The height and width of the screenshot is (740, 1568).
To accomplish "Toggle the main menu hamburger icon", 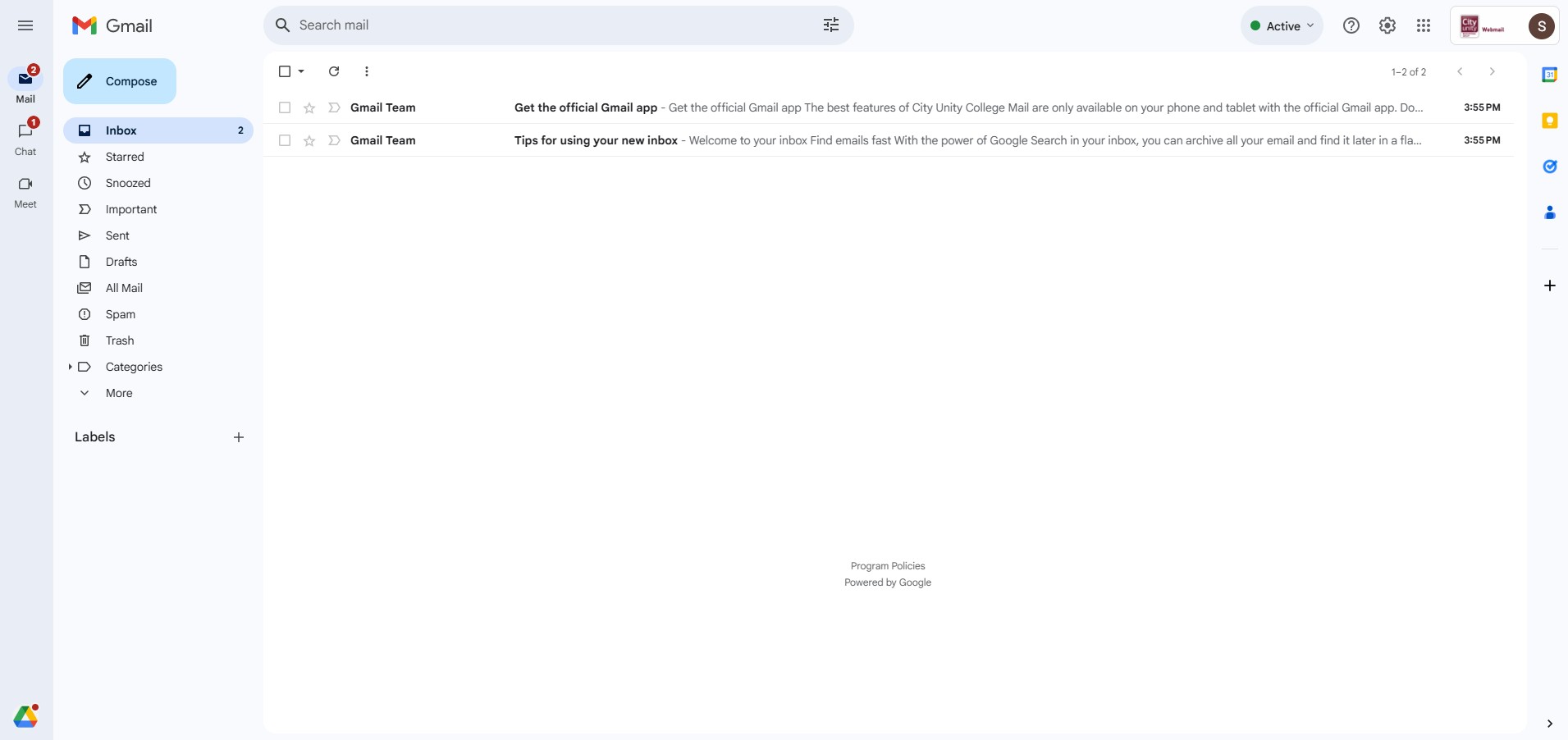I will click(25, 25).
